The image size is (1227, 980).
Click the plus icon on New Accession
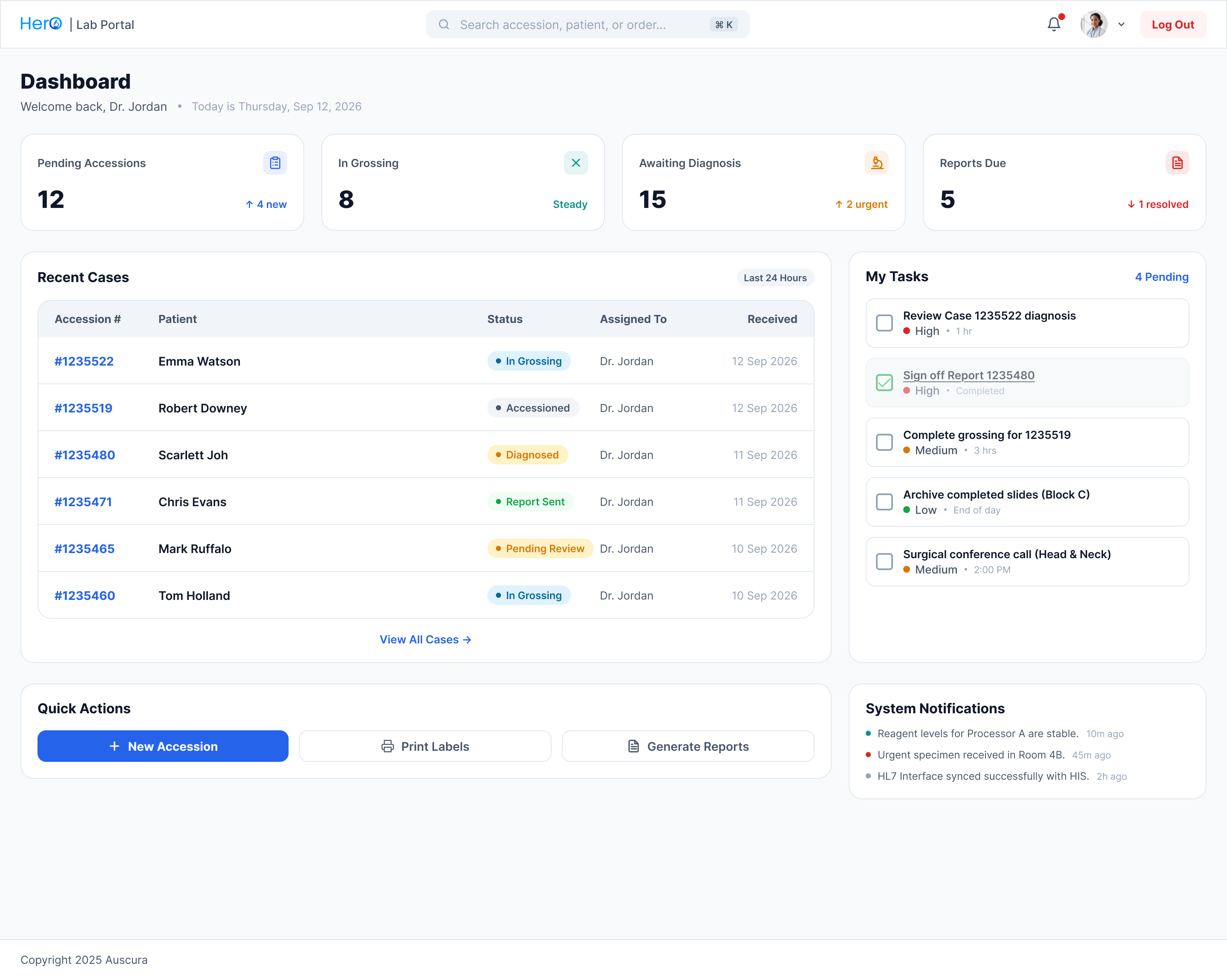click(x=114, y=746)
